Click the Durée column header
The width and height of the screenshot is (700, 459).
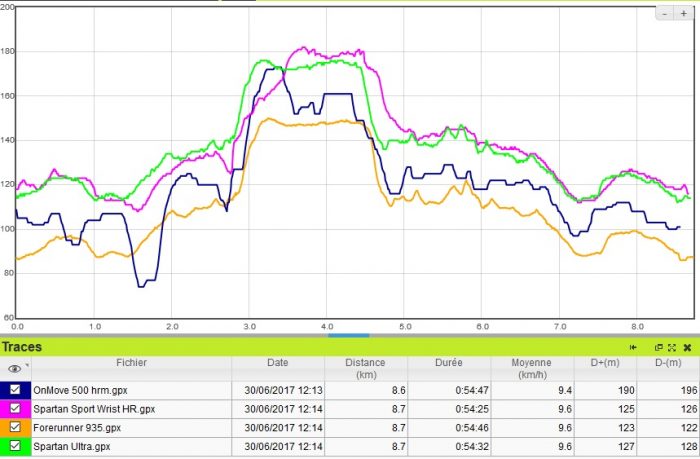coord(450,362)
